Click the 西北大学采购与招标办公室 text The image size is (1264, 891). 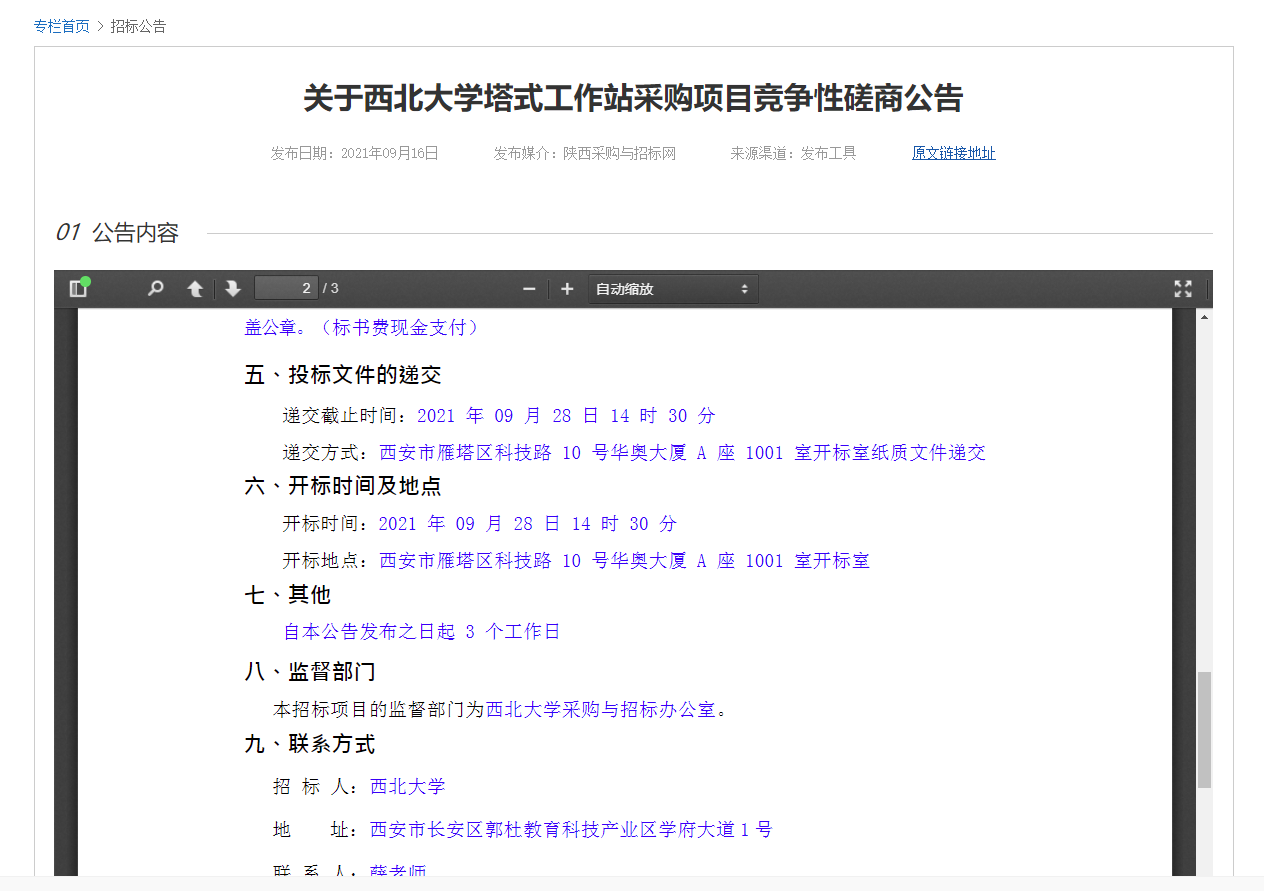coord(600,709)
